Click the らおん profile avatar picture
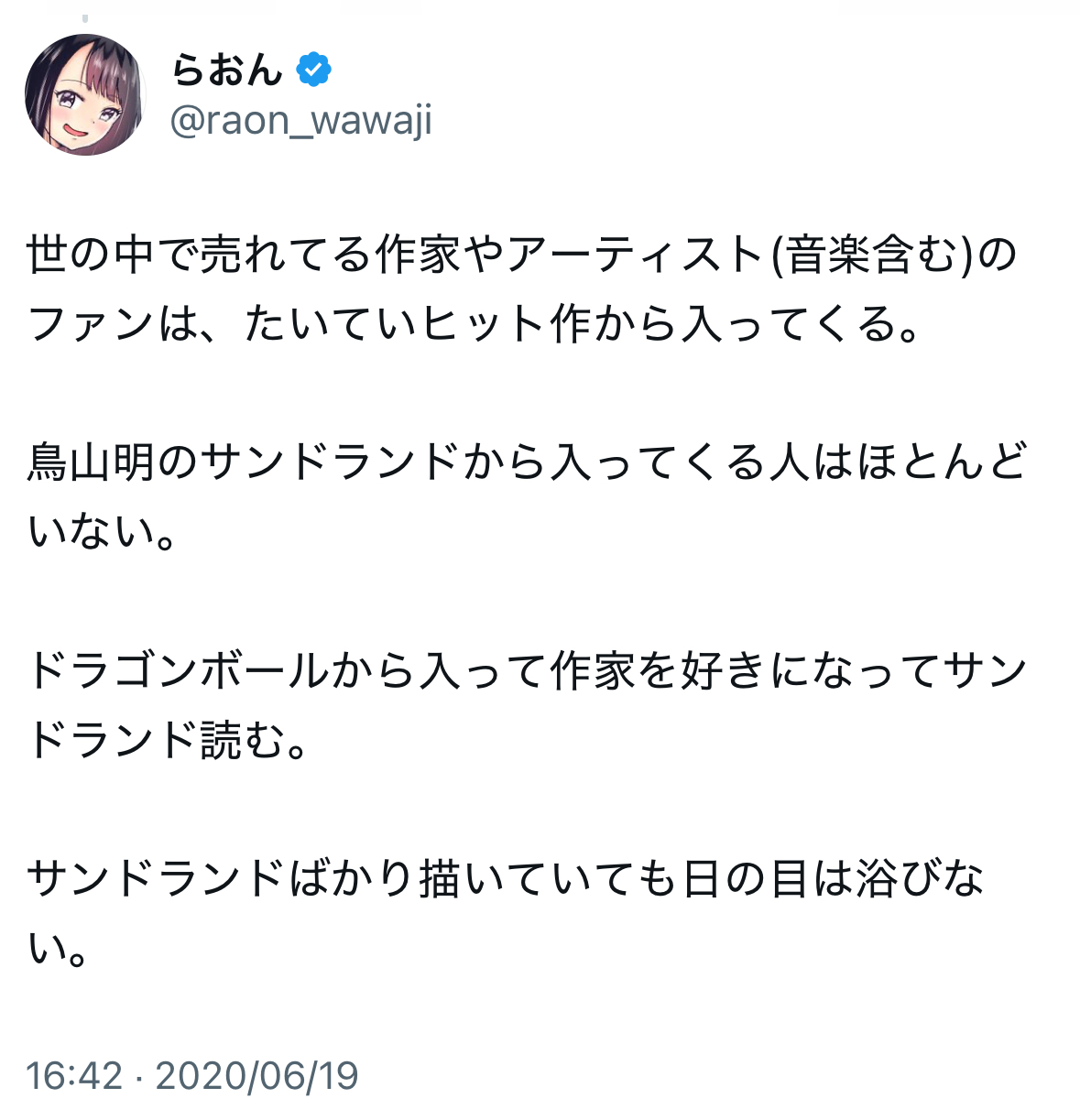Image resolution: width=1080 pixels, height=1120 pixels. coord(85,94)
